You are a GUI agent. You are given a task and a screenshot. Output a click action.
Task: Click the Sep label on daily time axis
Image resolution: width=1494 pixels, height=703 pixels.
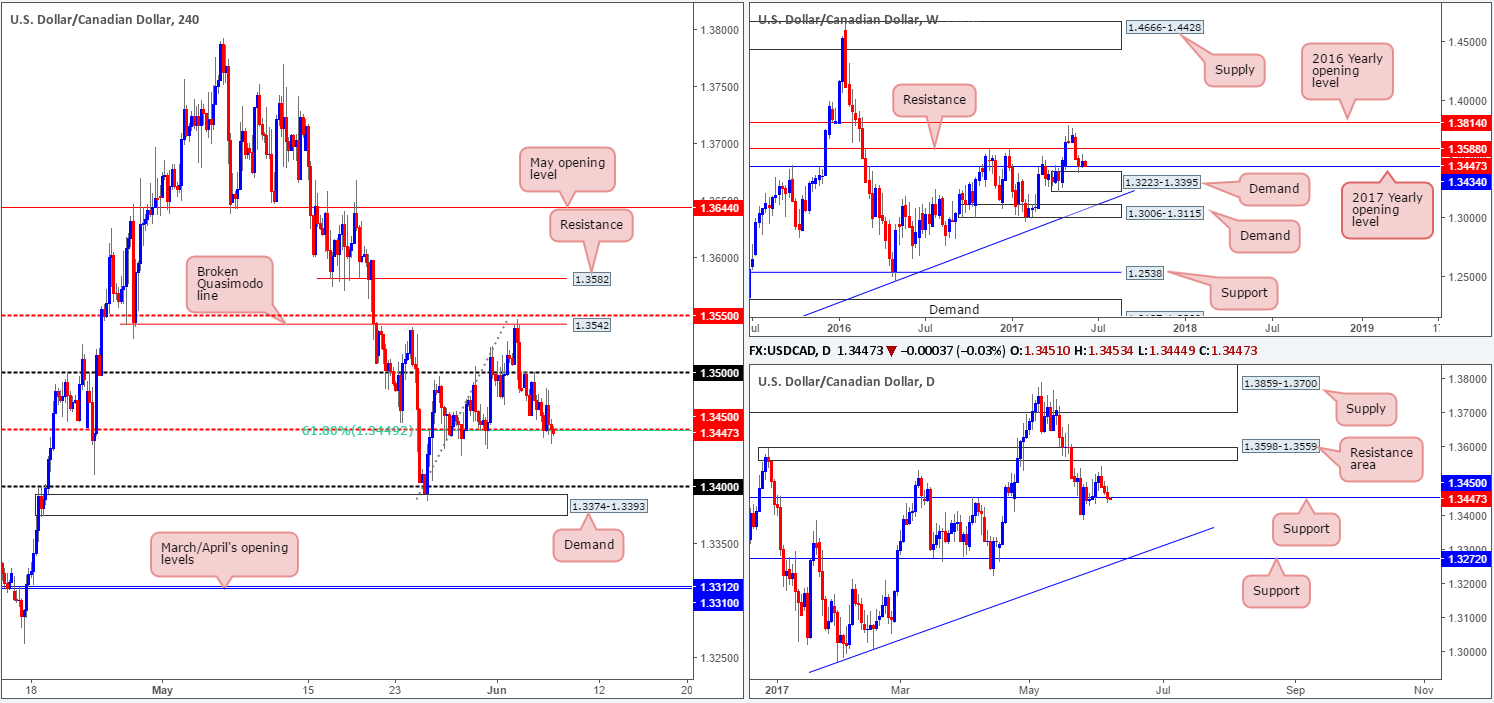(x=1295, y=690)
